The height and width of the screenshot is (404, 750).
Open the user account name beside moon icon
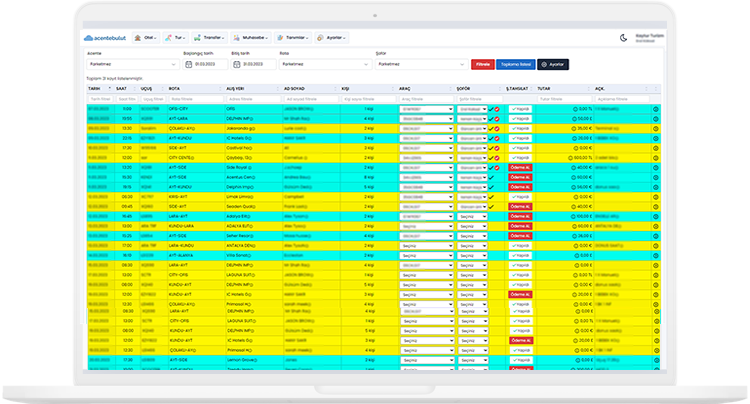click(x=649, y=38)
